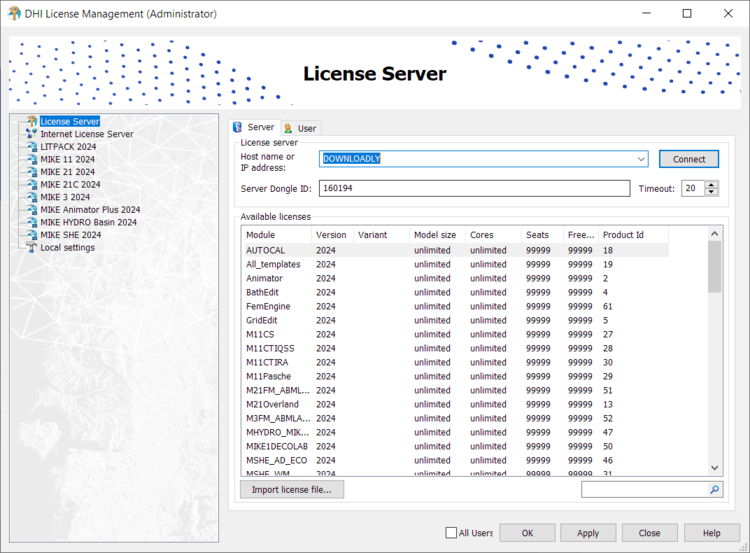Decrease the Timeout value with down arrow
The width and height of the screenshot is (750, 553).
(711, 192)
